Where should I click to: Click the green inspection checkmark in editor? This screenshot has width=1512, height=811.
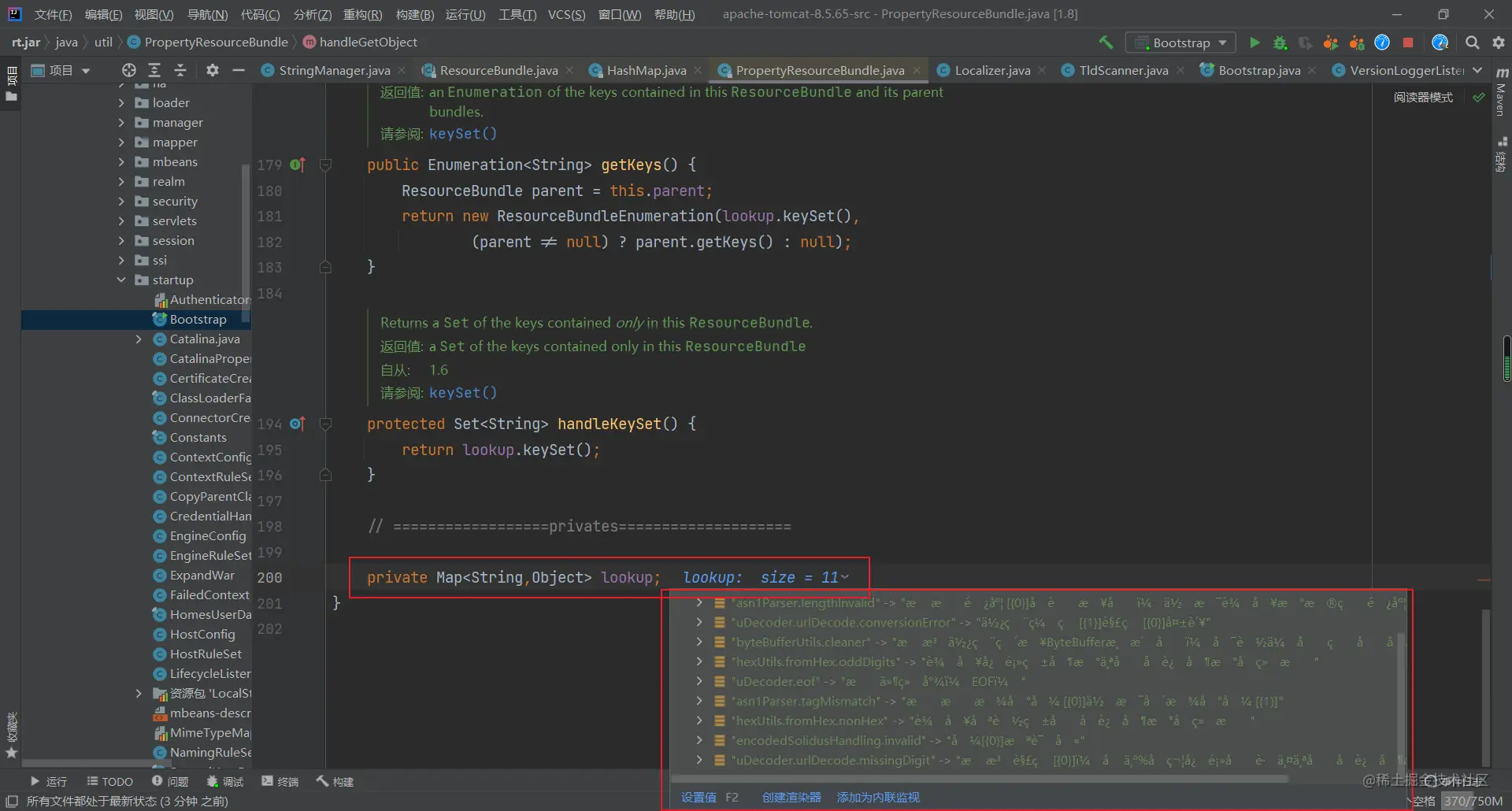click(1478, 98)
